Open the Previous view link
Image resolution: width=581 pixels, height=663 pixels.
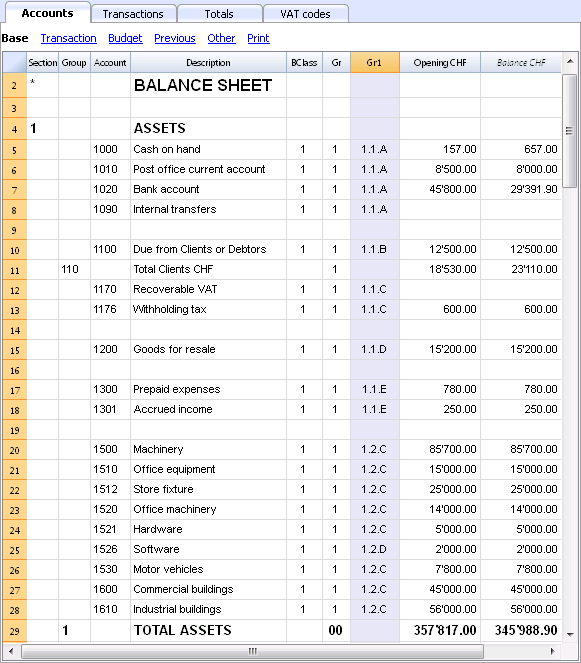(175, 38)
